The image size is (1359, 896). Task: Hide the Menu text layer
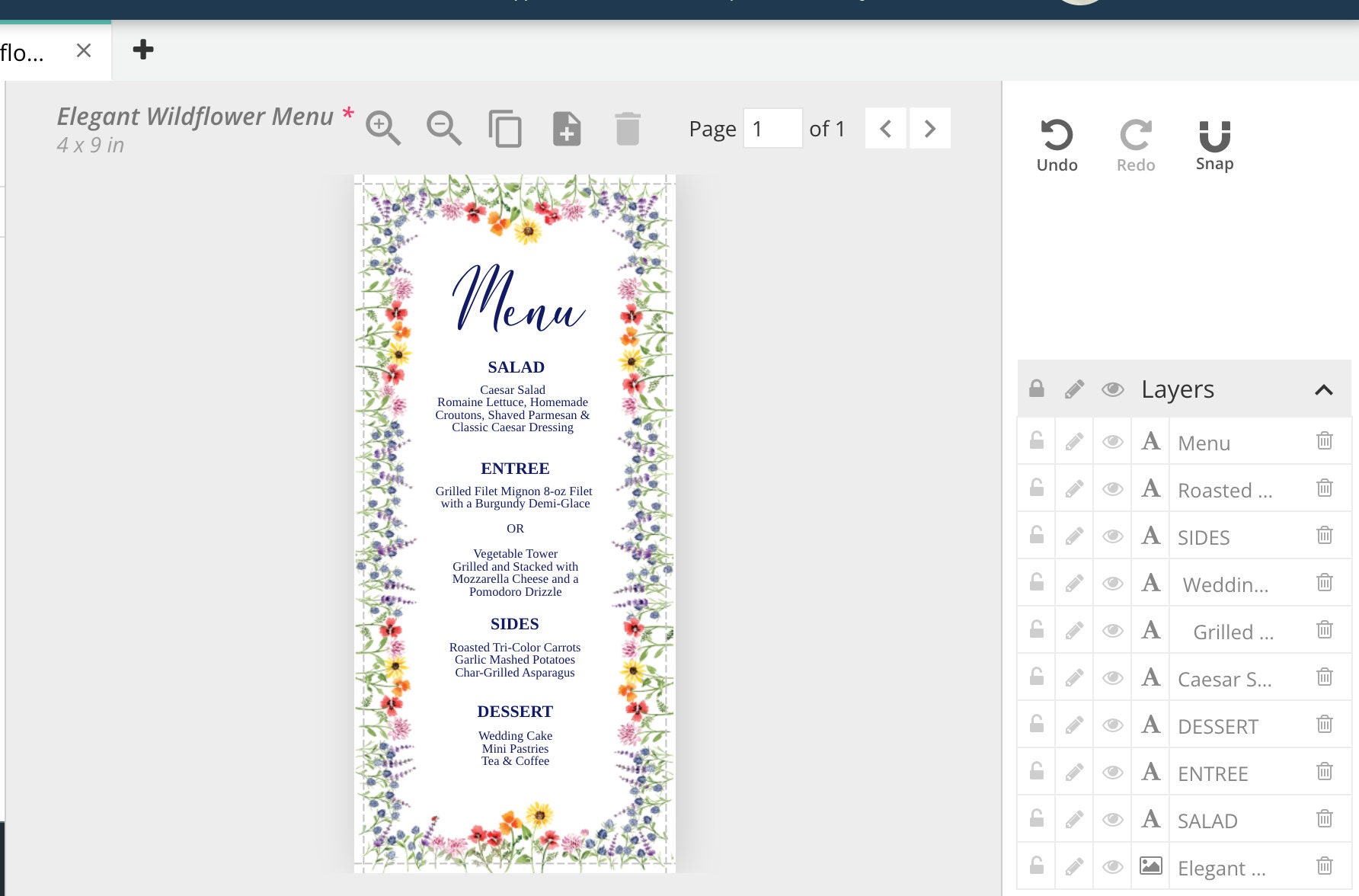(1111, 441)
